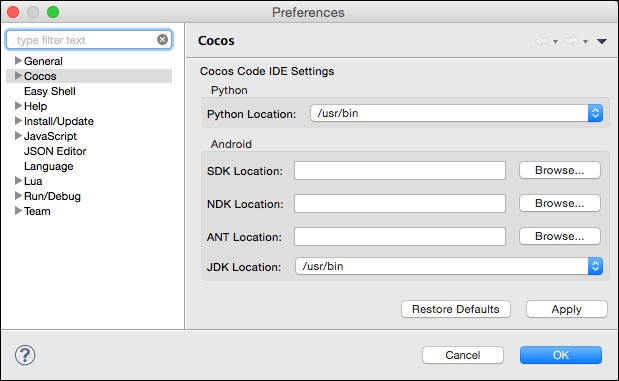
Task: Focus the NDK Location text field
Action: pyautogui.click(x=400, y=203)
